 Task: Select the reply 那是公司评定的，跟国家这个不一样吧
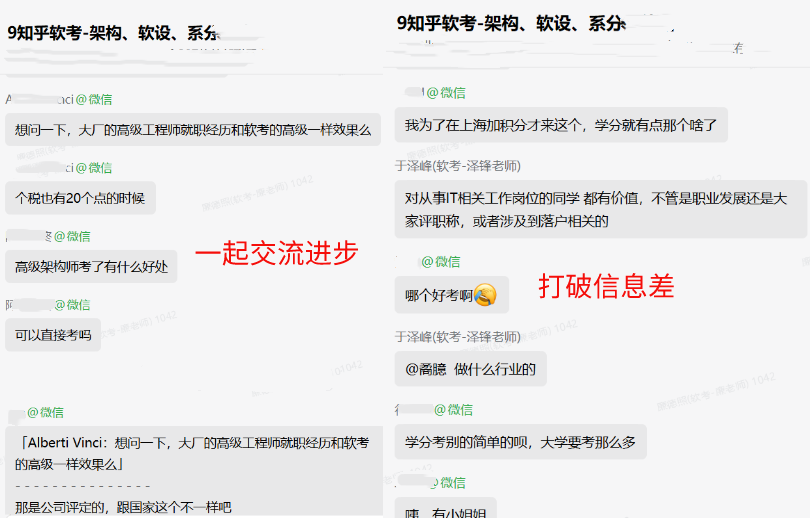pos(123,507)
